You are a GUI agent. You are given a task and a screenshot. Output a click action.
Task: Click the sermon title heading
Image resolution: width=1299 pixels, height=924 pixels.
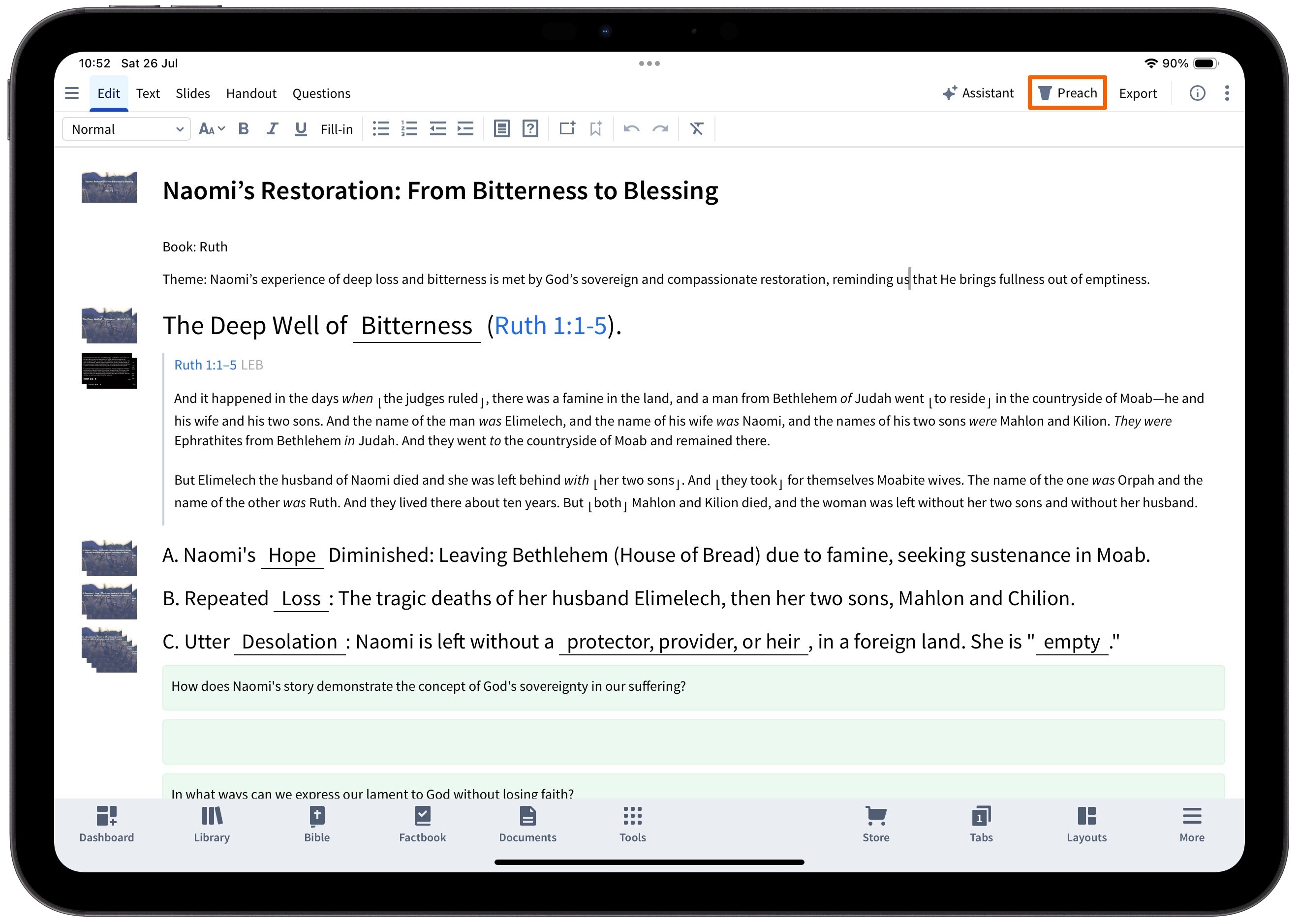tap(440, 190)
